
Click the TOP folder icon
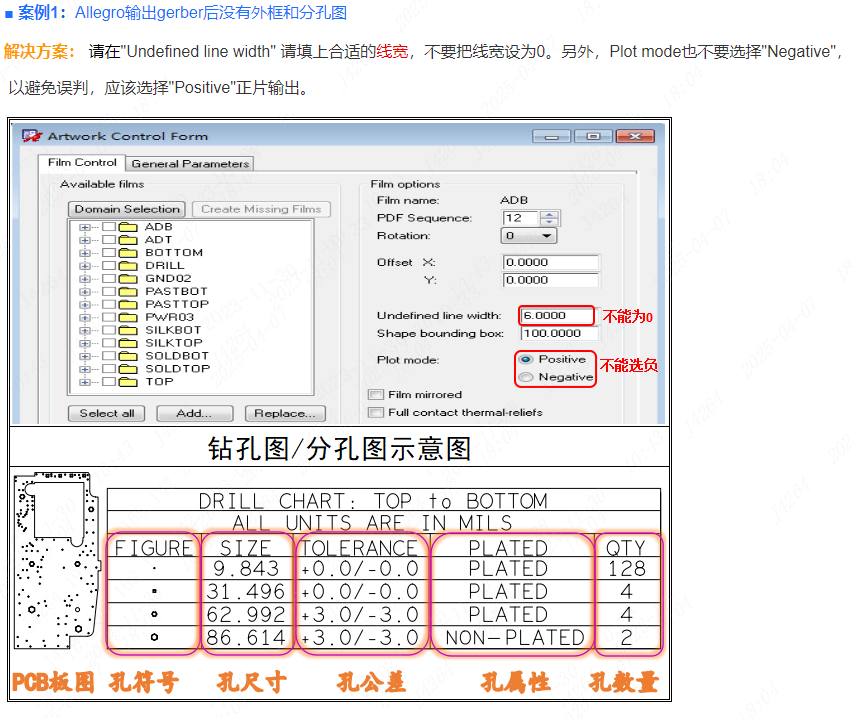click(128, 382)
